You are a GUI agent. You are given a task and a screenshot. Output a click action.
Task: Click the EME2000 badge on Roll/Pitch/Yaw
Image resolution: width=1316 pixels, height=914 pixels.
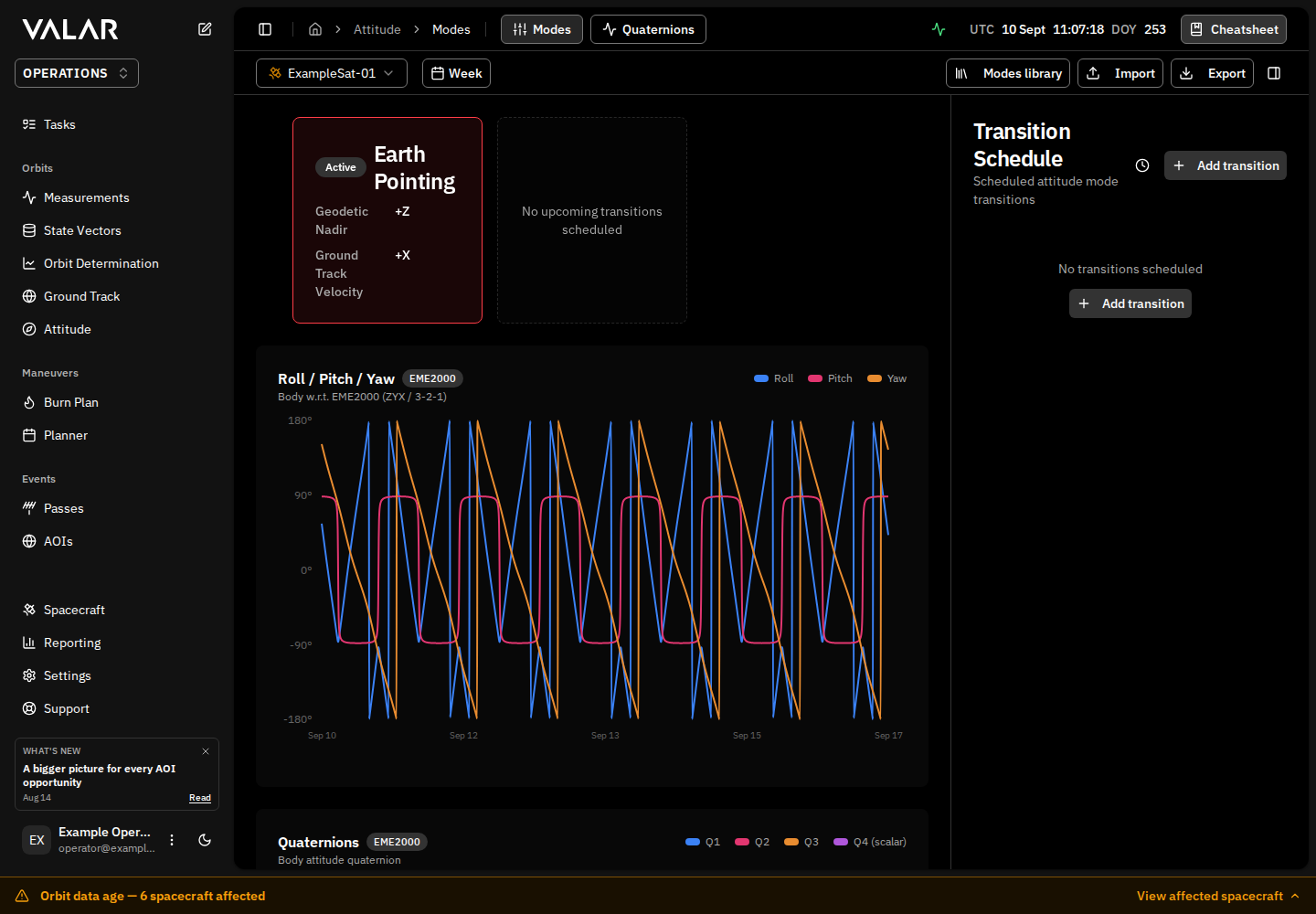point(432,378)
